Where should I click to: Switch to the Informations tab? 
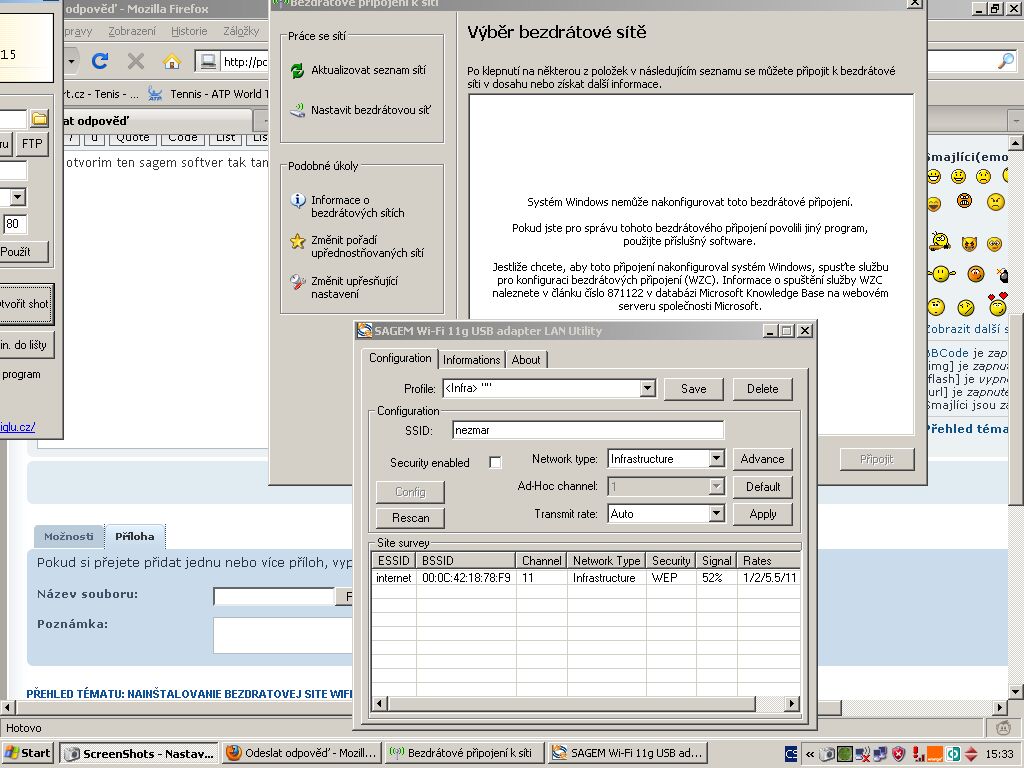[471, 360]
